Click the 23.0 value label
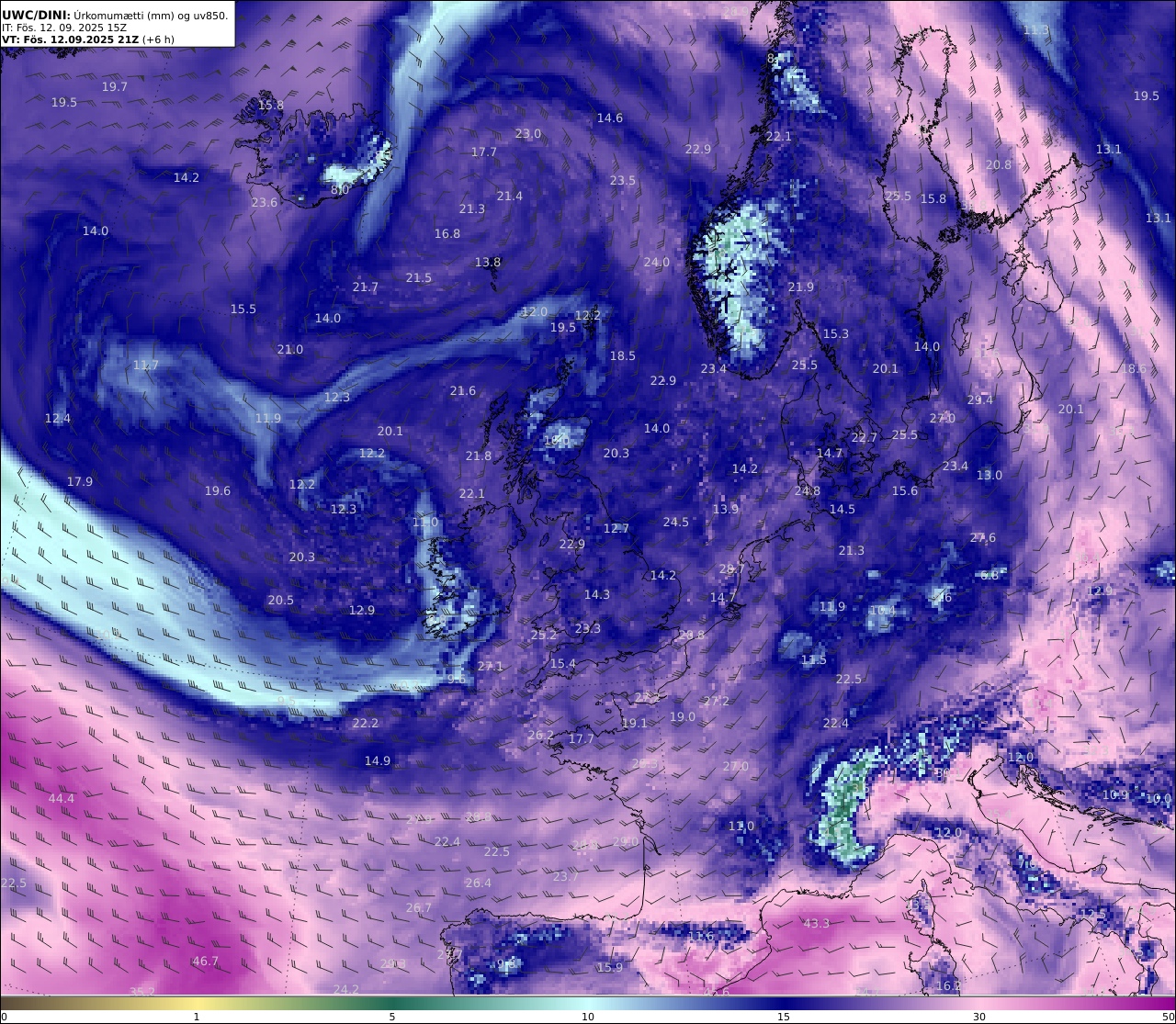Viewport: 1176px width, 1024px height. click(528, 133)
